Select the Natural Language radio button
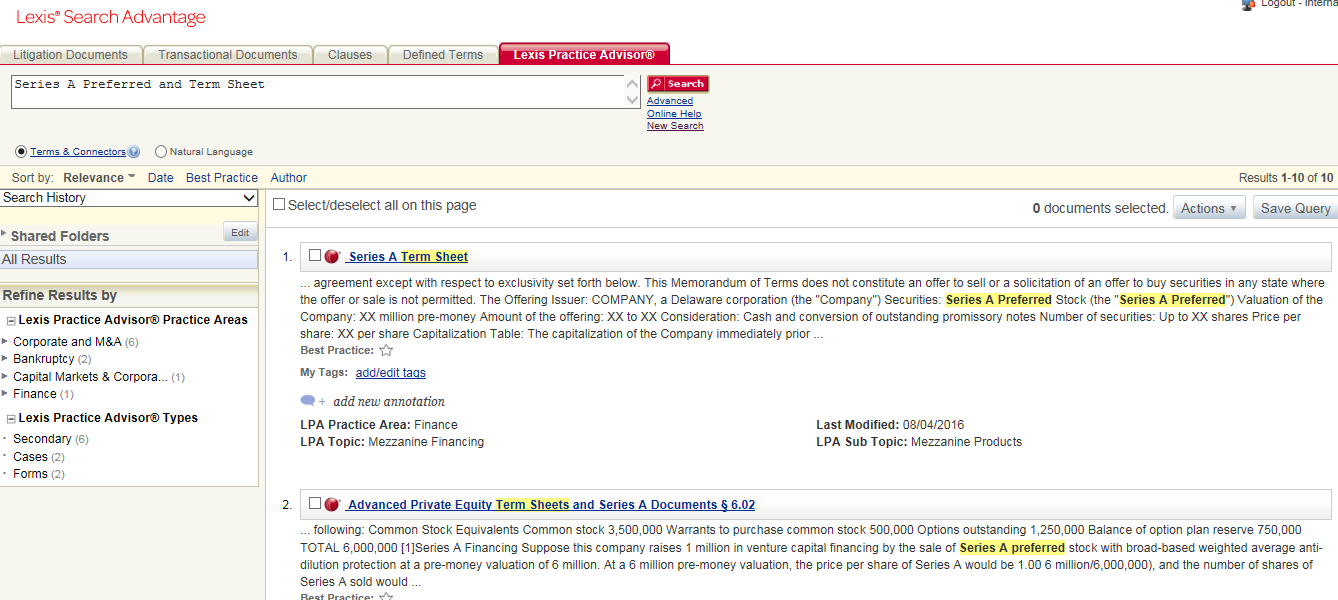This screenshot has height=600, width=1338. coord(161,152)
